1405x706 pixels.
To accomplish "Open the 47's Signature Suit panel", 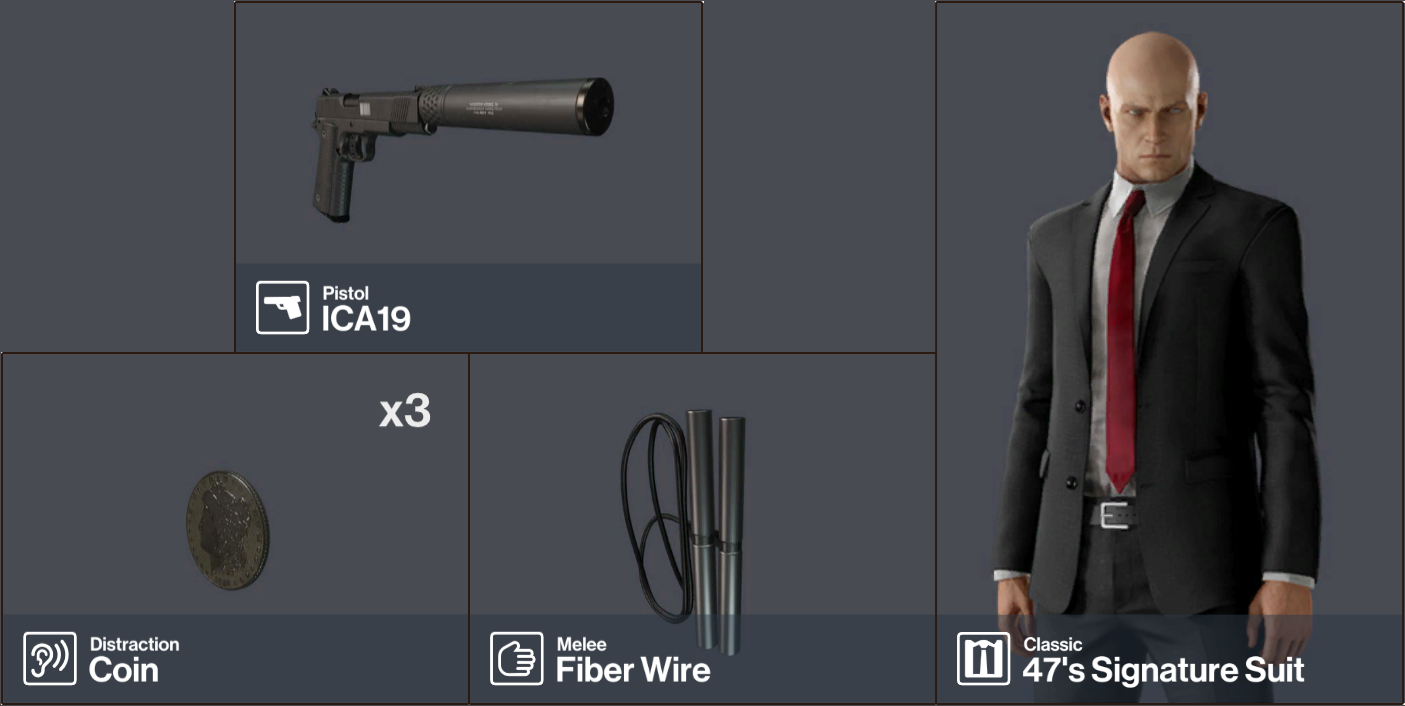I will coord(1170,353).
